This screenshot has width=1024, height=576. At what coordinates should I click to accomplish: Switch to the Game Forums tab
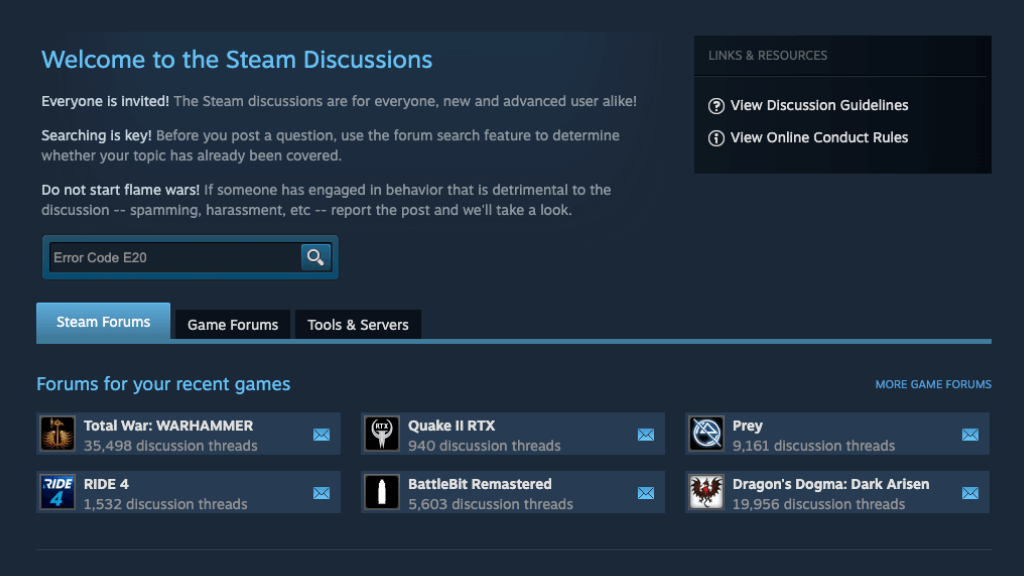[x=233, y=324]
